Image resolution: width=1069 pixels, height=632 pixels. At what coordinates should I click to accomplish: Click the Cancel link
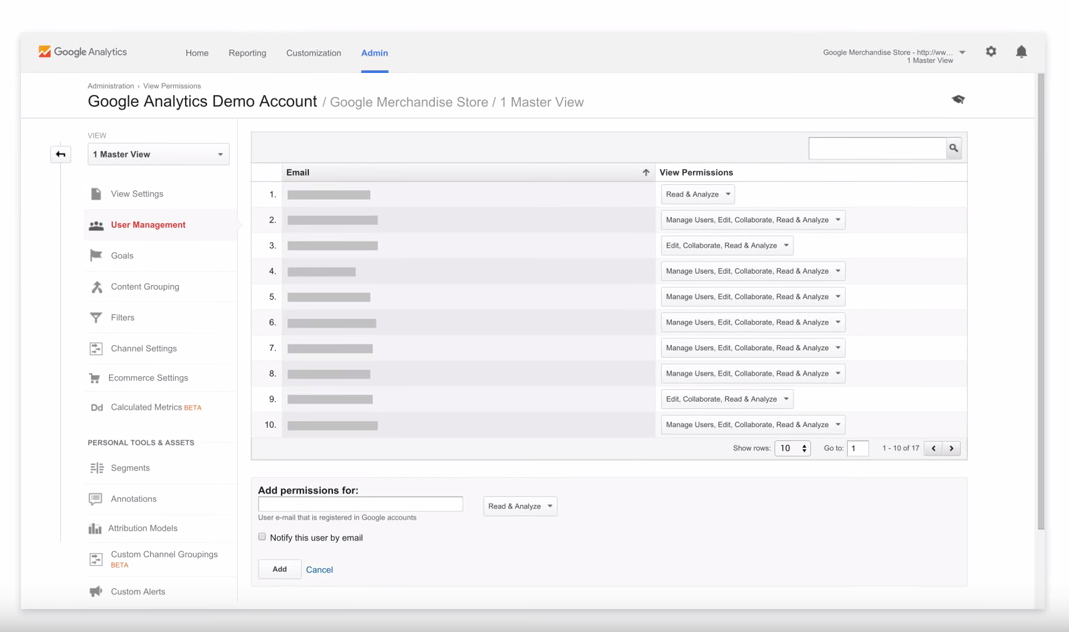[x=319, y=570]
